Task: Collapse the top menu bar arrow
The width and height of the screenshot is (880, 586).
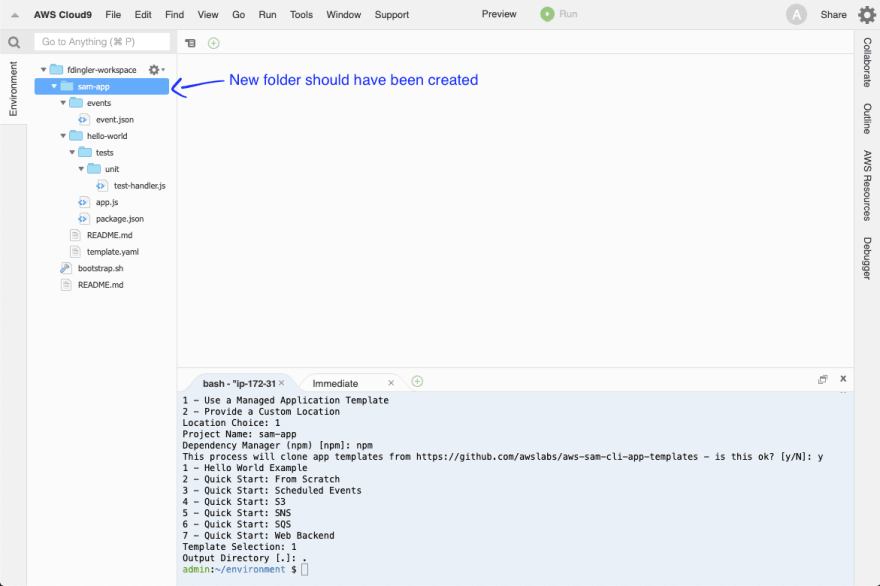Action: 15,15
